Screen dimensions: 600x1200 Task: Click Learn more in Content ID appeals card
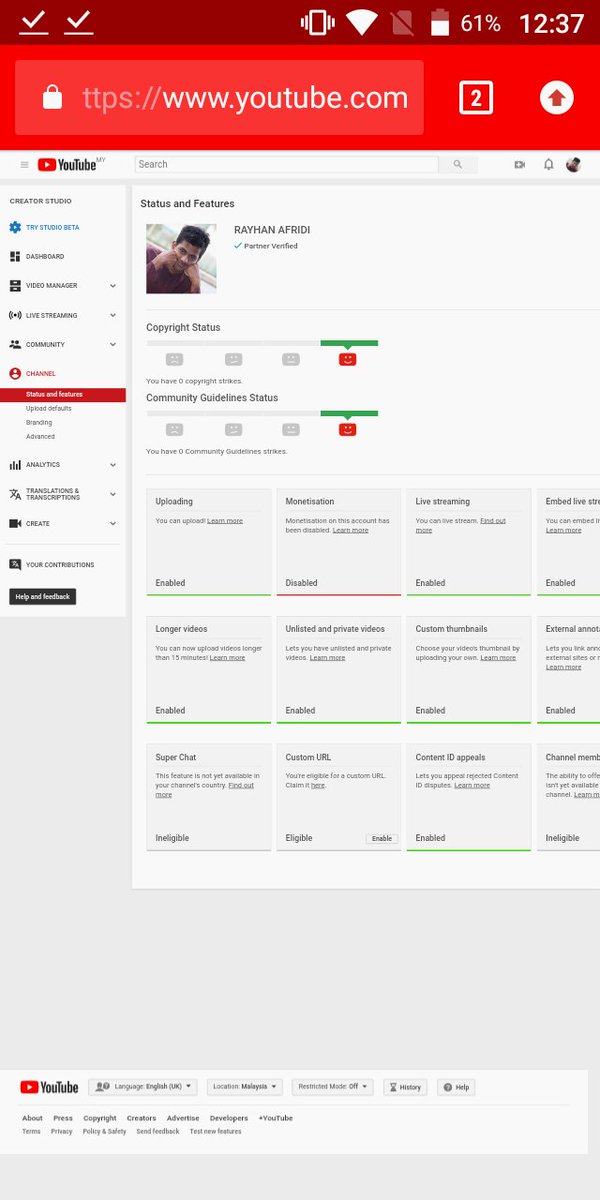[x=472, y=785]
